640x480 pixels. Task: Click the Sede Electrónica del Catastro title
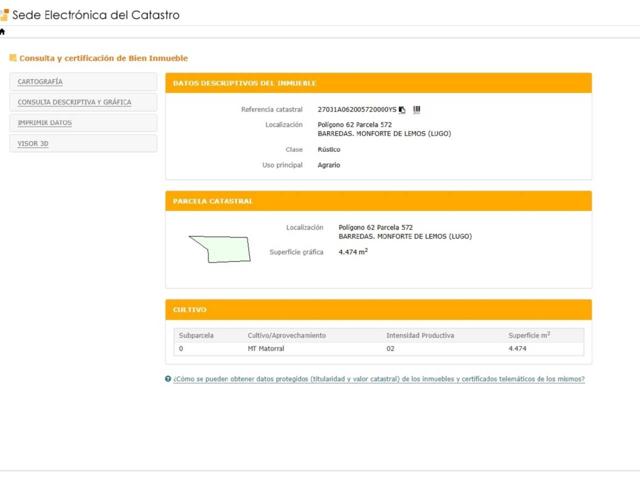pos(96,15)
